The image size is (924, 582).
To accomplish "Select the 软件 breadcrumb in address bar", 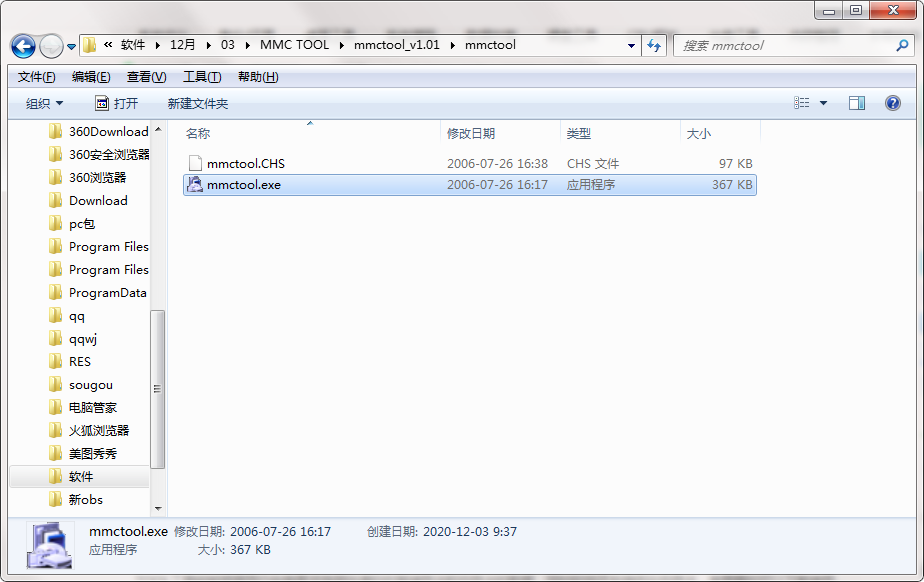I will point(133,45).
